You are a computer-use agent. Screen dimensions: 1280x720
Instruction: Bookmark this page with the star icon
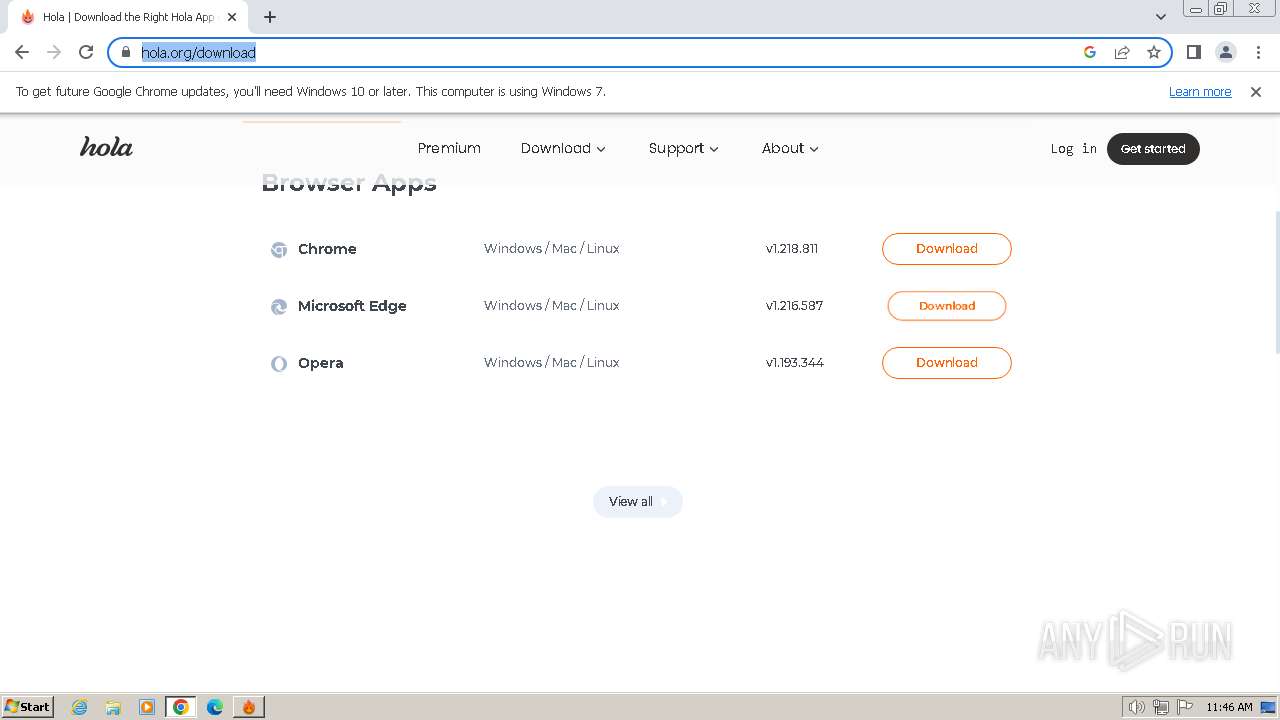[x=1154, y=52]
